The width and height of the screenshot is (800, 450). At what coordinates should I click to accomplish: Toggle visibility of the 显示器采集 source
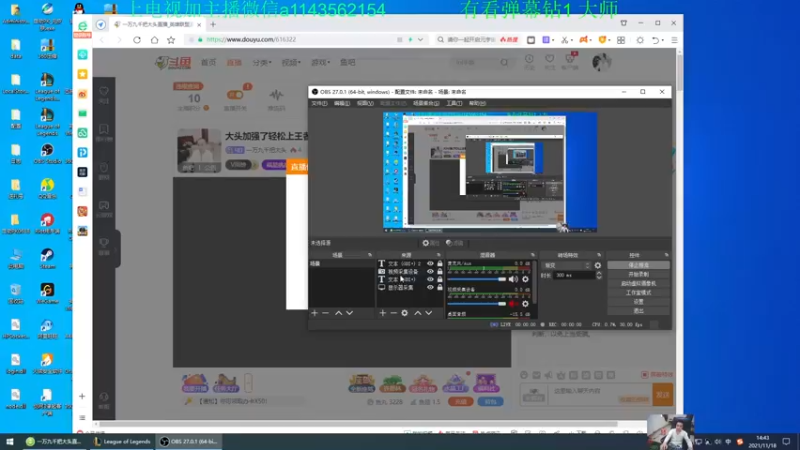tap(430, 287)
